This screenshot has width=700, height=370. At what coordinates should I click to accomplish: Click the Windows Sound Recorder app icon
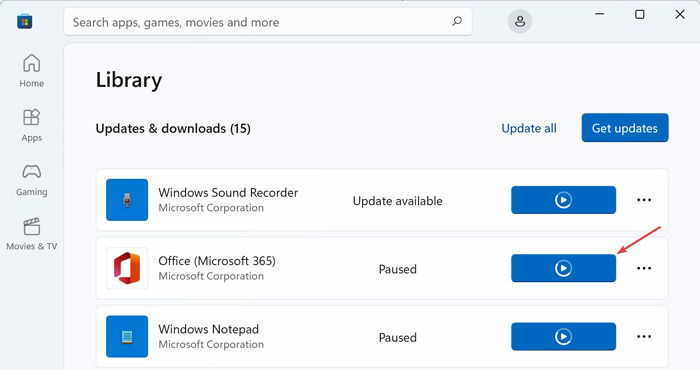(x=127, y=200)
